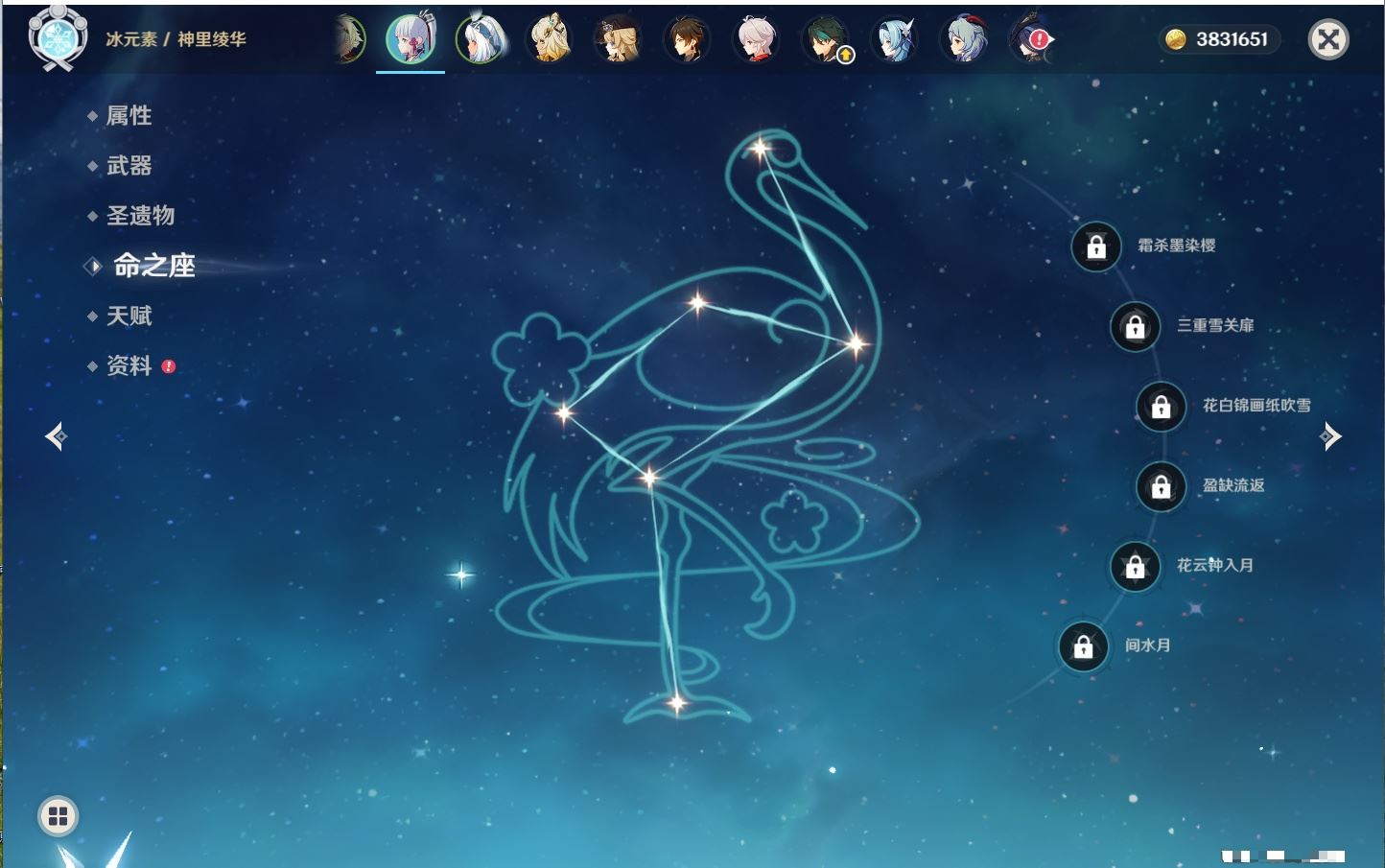Click the 三重雪关扉 constellation label
Image resolution: width=1385 pixels, height=868 pixels.
pyautogui.click(x=1215, y=326)
